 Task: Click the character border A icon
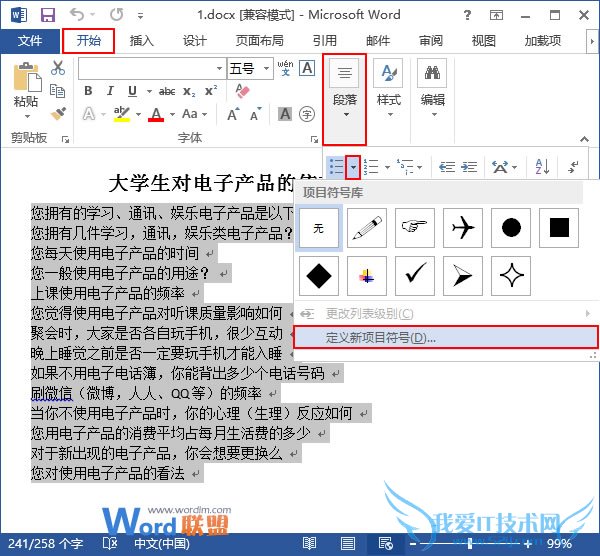click(307, 68)
